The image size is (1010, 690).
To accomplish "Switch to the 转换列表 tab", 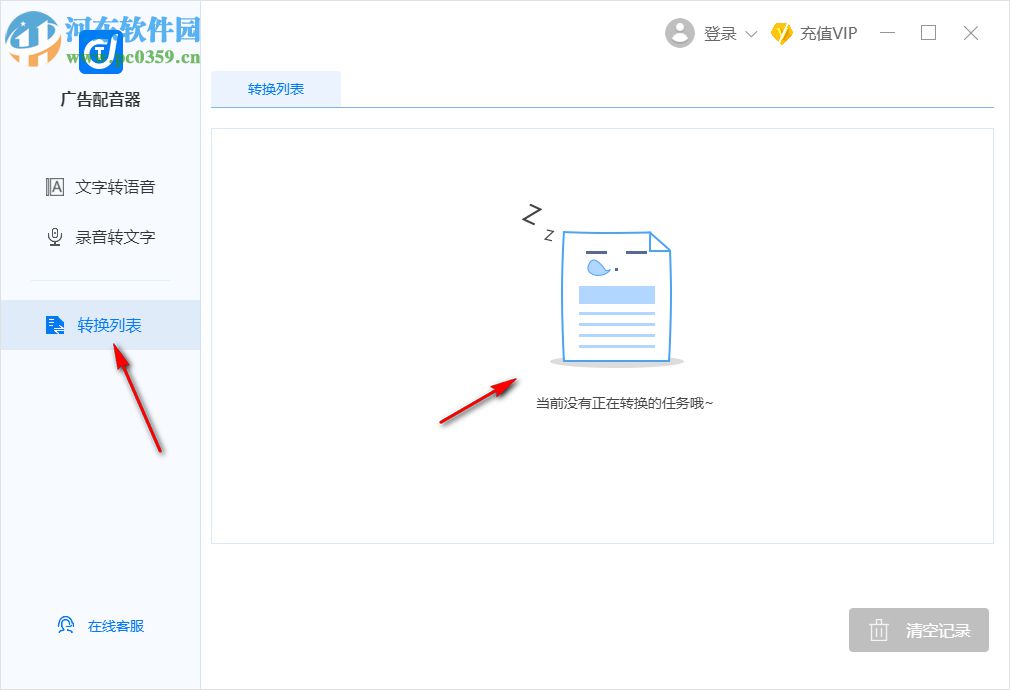I will (275, 89).
